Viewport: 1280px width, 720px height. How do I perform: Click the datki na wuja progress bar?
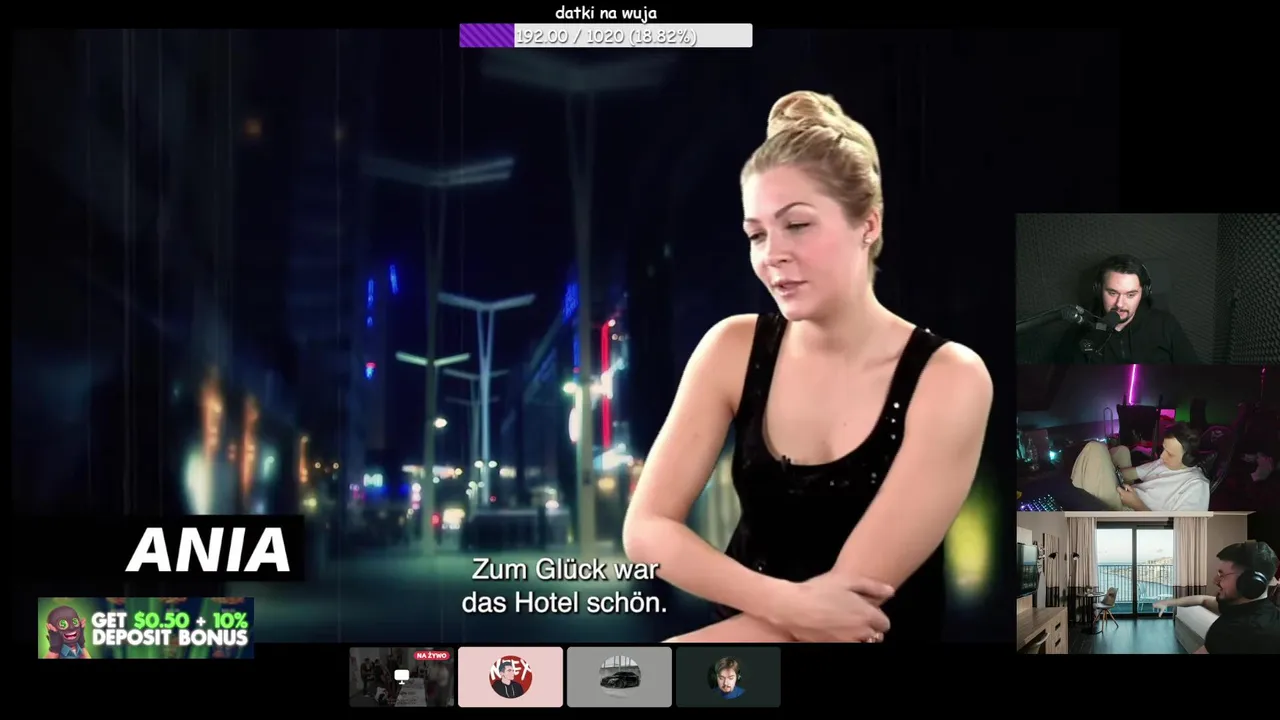click(x=605, y=36)
